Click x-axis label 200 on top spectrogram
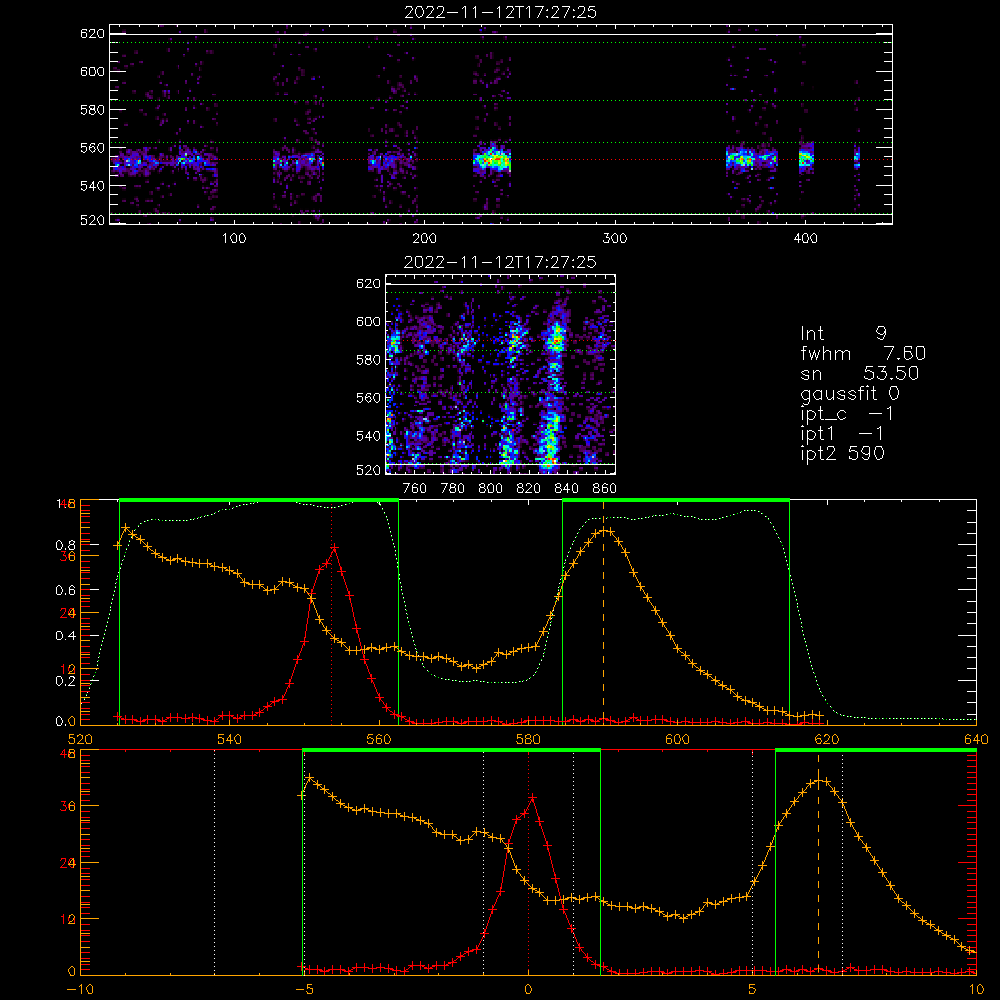This screenshot has width=1000, height=1000. 424,239
